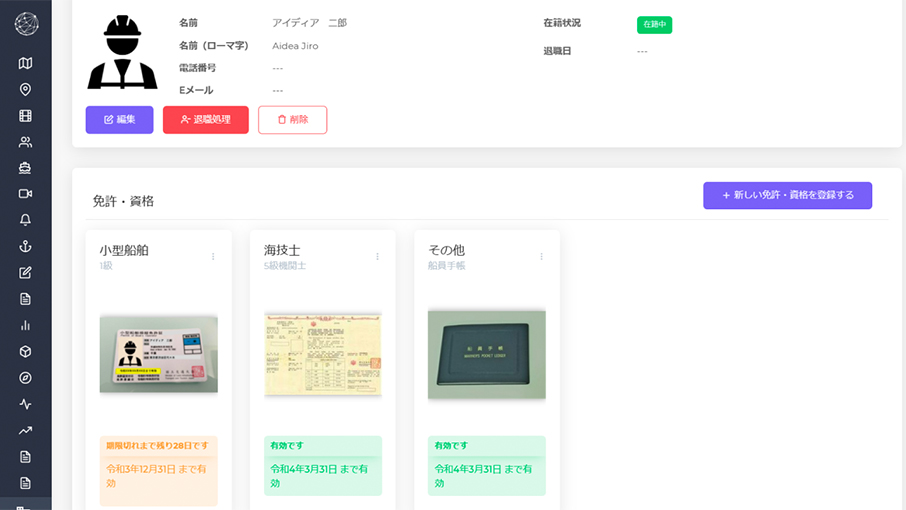Select the video camera sidebar icon

25,194
